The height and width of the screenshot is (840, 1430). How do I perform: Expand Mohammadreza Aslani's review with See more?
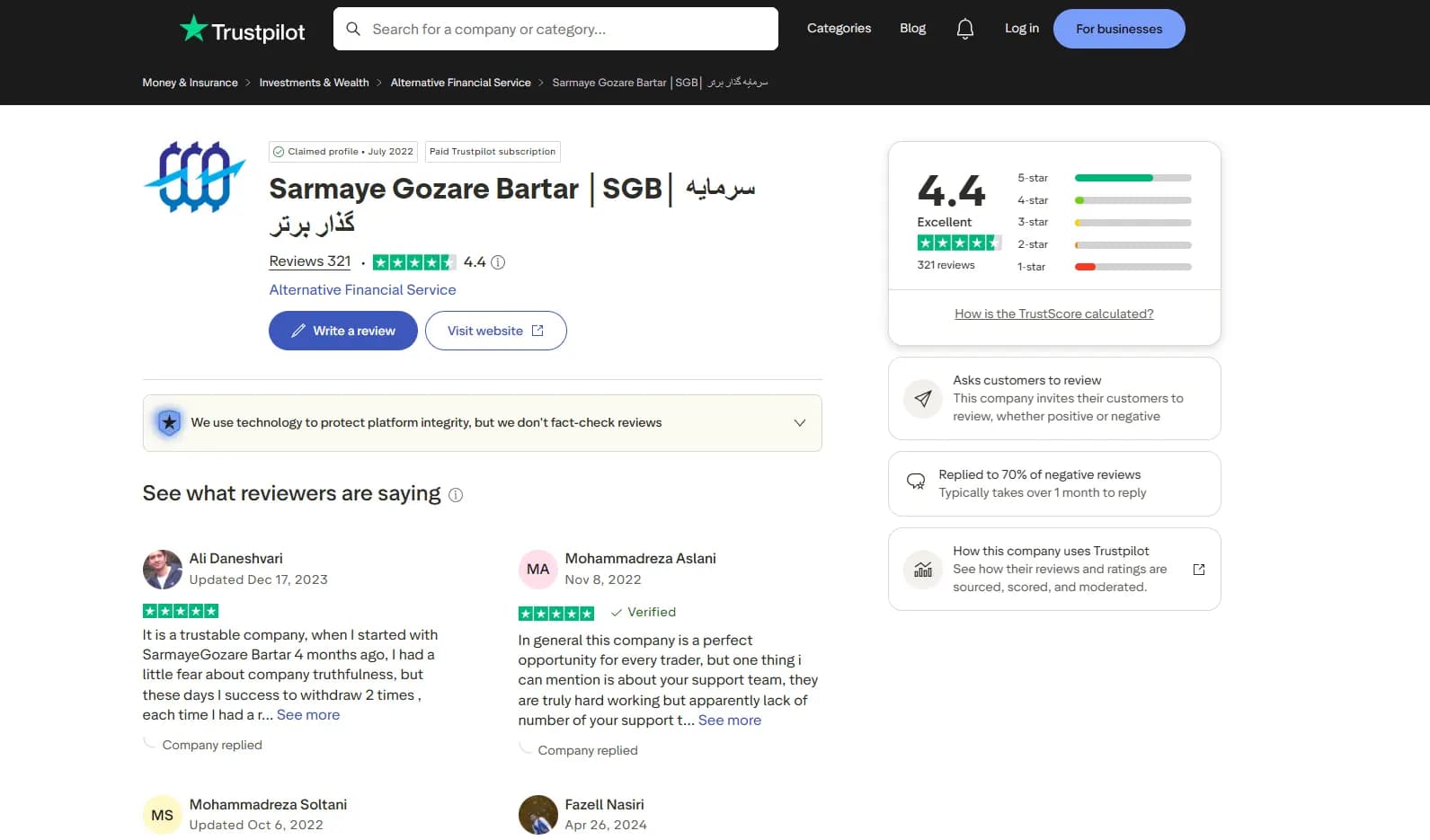tap(730, 721)
